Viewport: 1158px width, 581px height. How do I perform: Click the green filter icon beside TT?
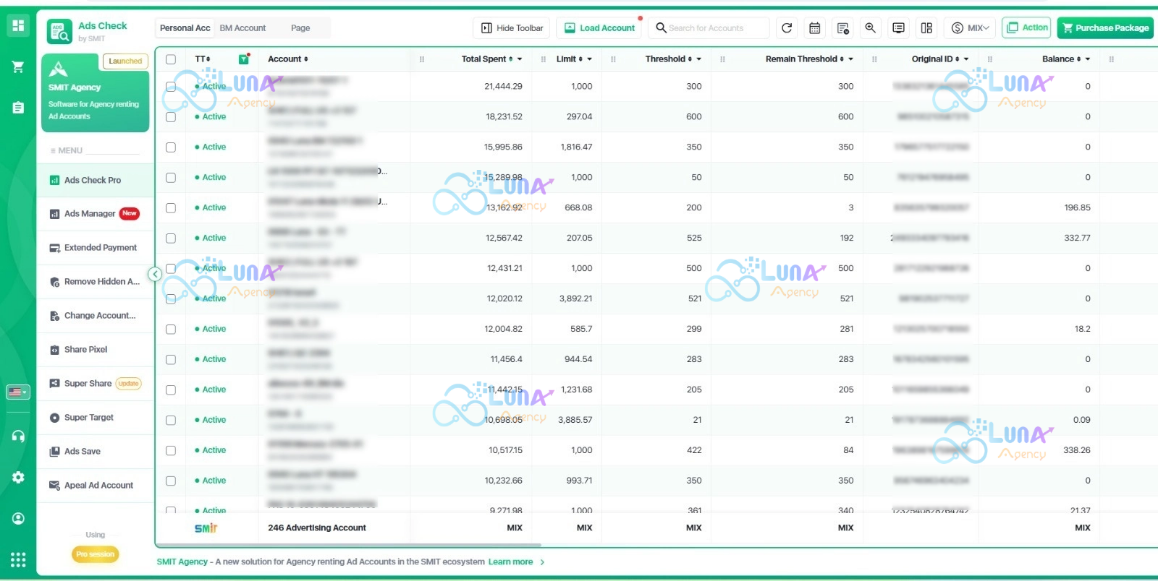(244, 59)
